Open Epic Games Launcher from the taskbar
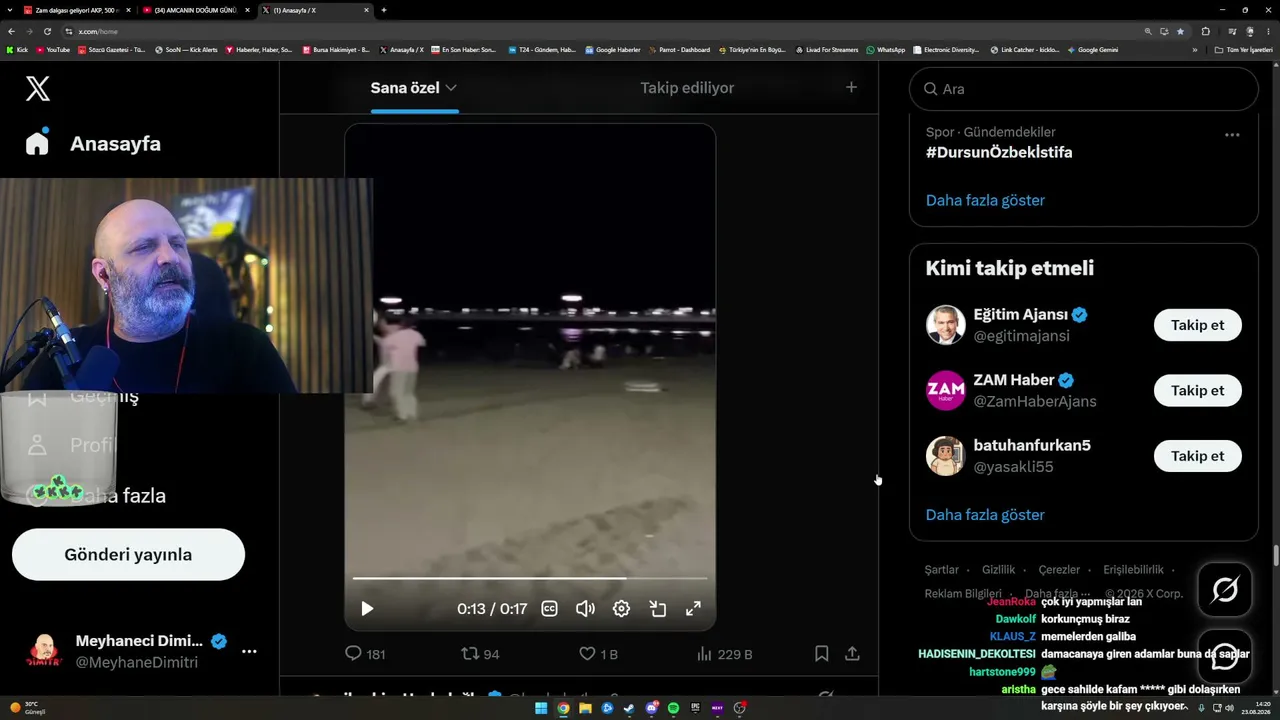 coord(695,708)
